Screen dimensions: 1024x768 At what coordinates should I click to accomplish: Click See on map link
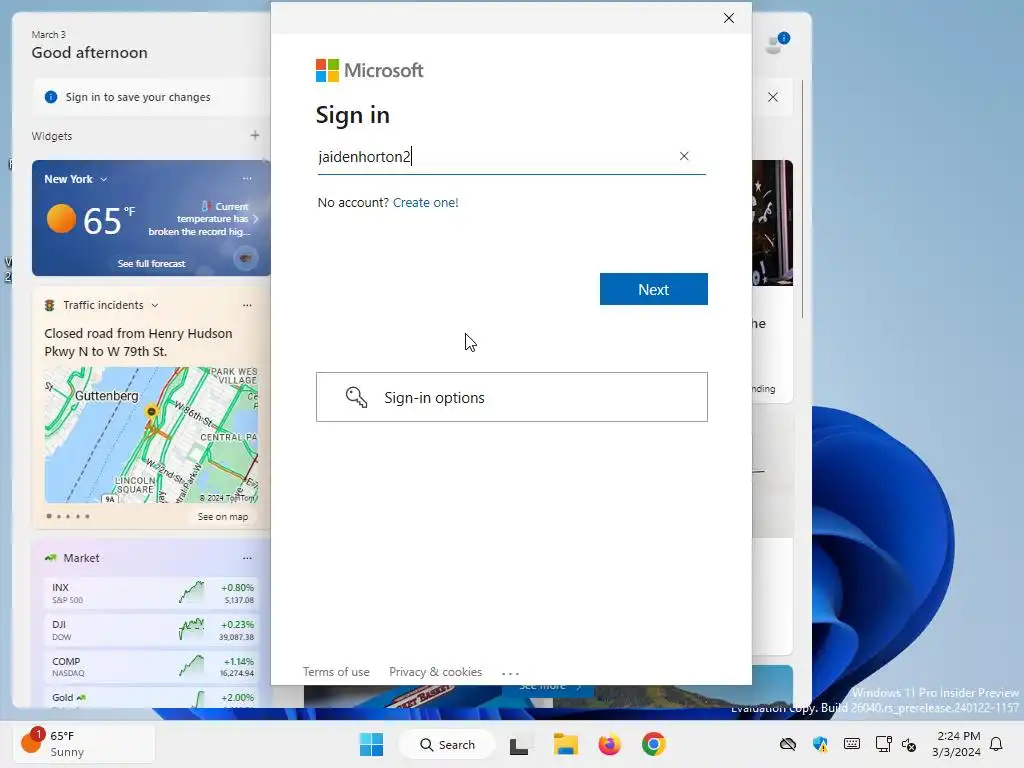[x=223, y=517]
